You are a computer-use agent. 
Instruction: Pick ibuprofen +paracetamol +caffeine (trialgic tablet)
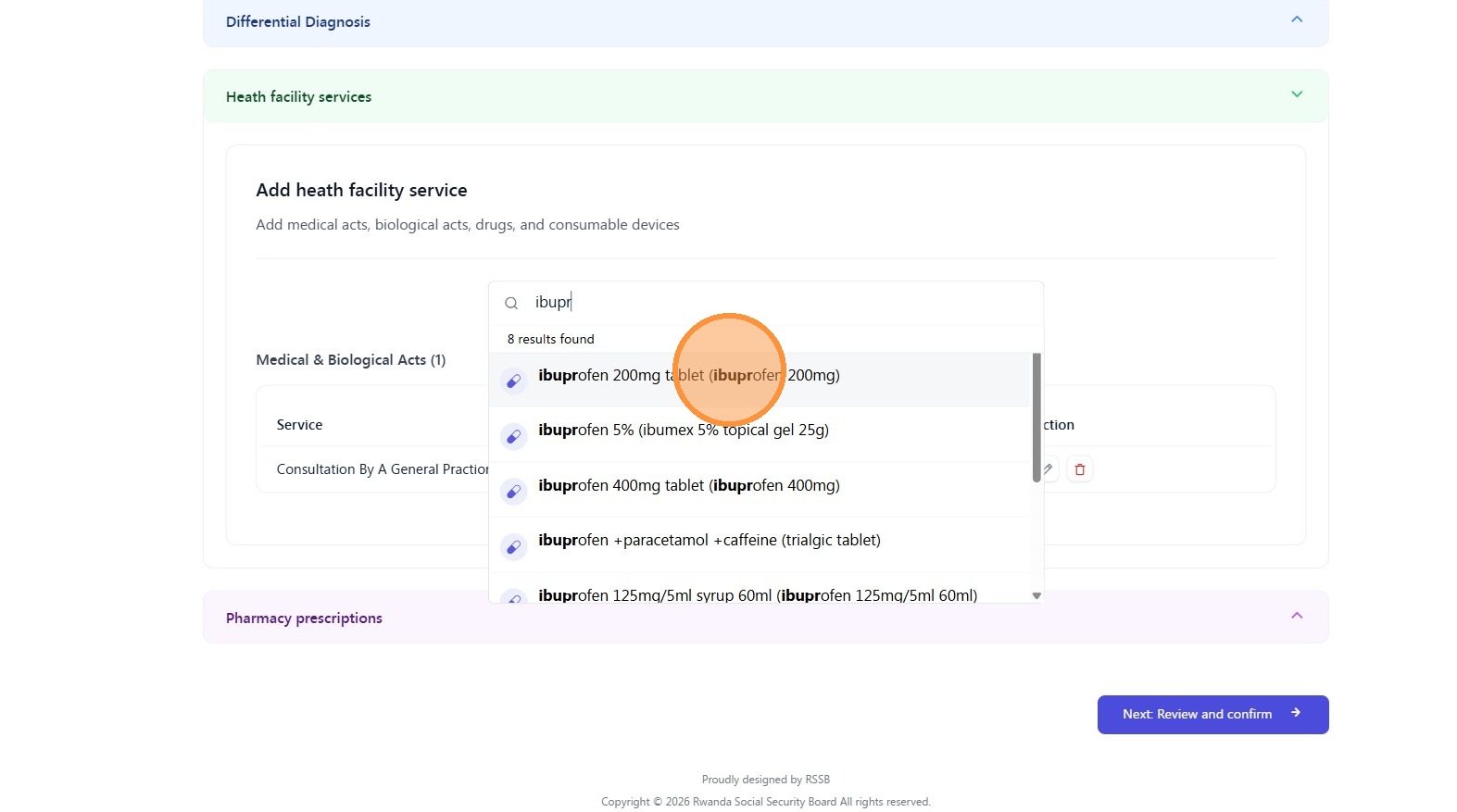click(x=760, y=544)
